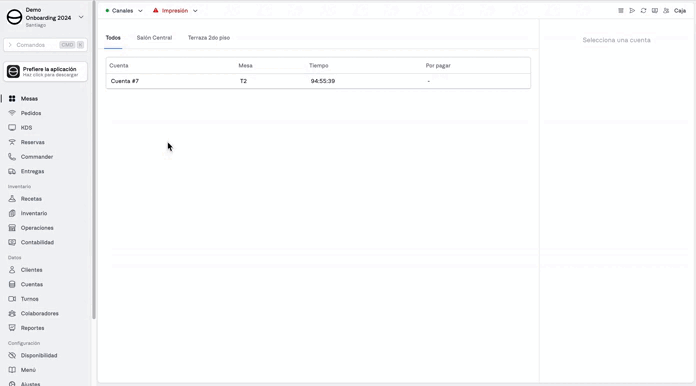Viewport: 696px width, 386px height.
Task: Click the Recetas flask icon
Action: [12, 199]
